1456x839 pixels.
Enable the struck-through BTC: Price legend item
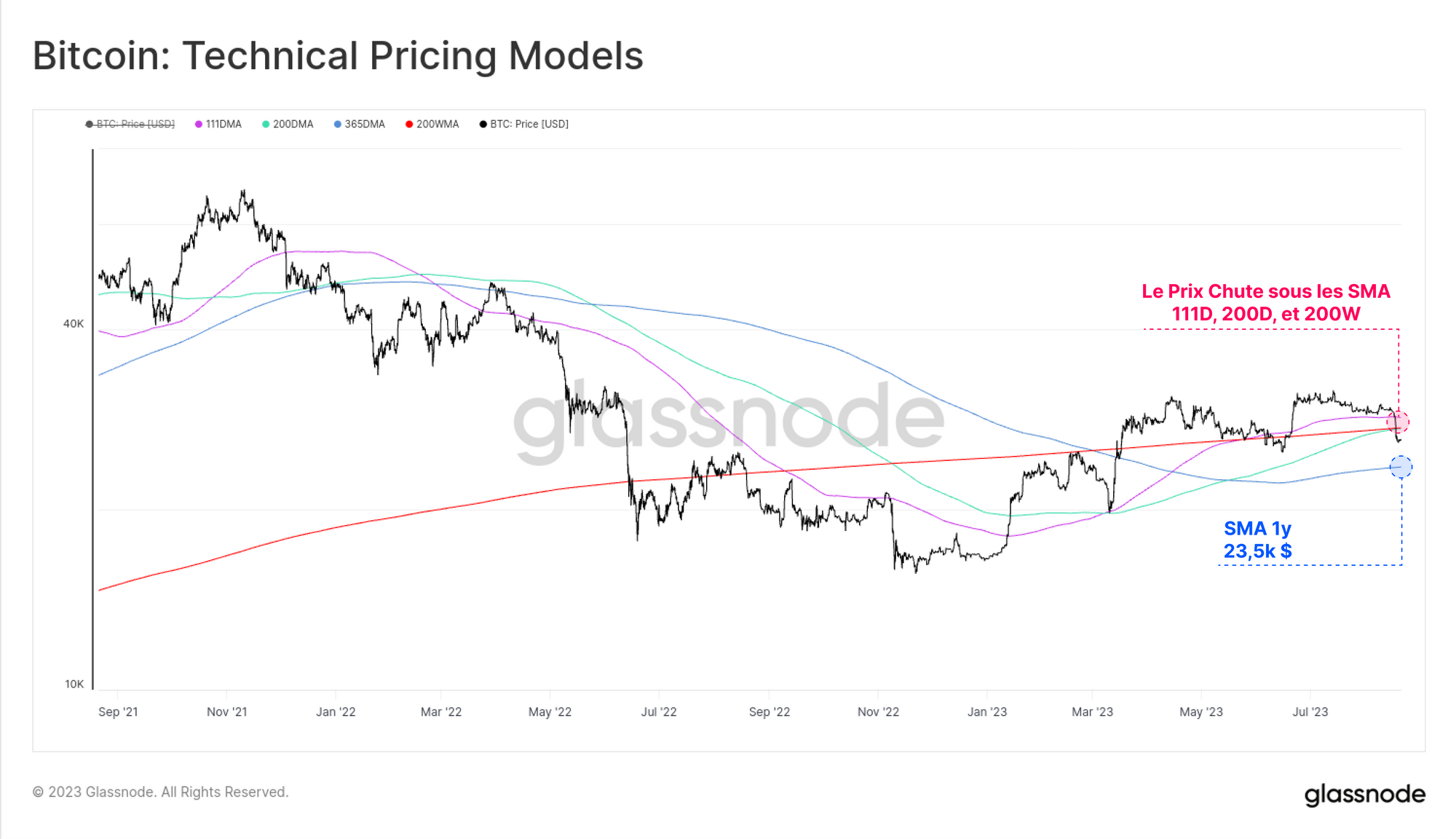(130, 124)
